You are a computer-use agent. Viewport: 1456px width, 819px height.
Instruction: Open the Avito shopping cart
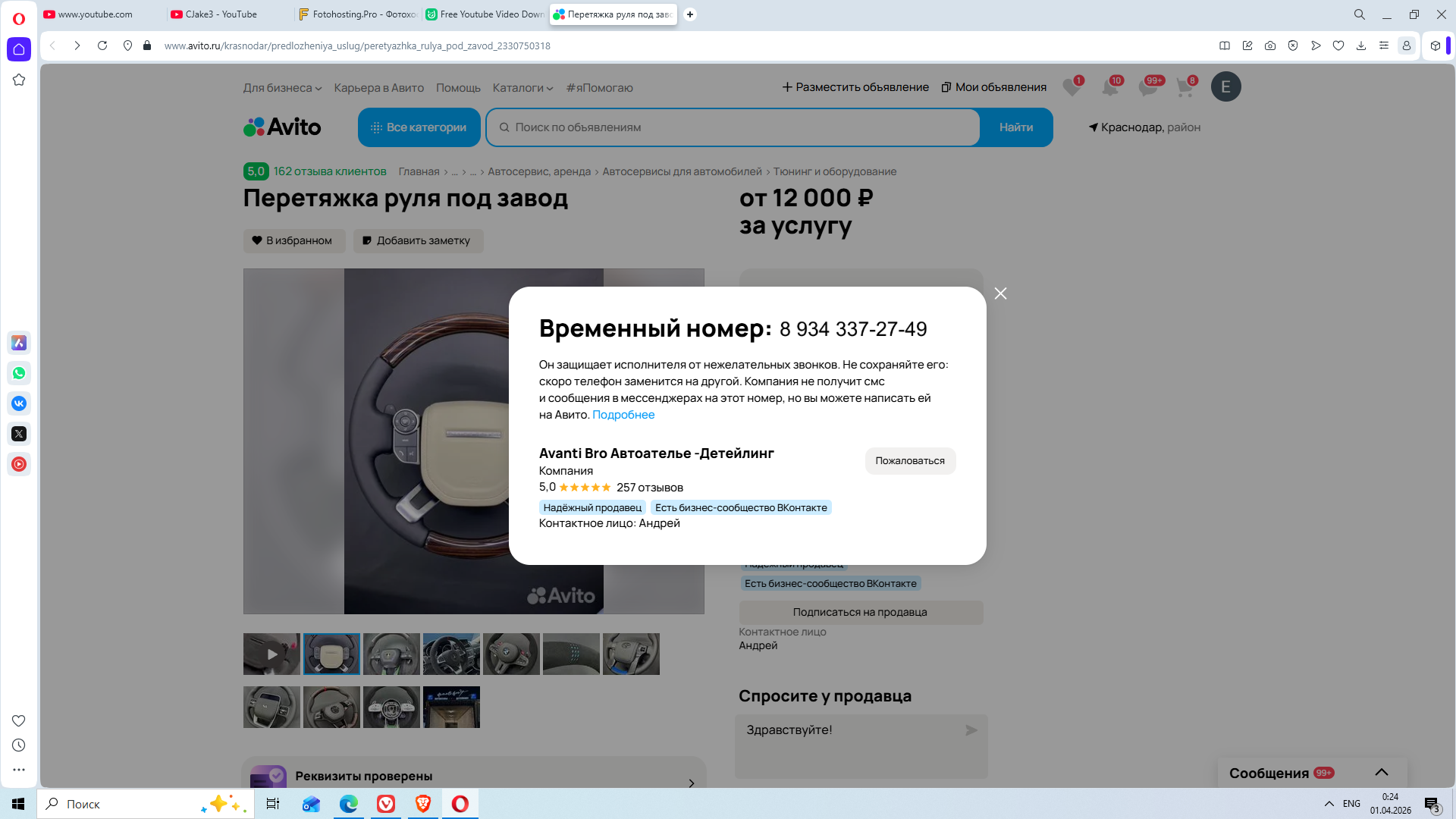(1185, 88)
